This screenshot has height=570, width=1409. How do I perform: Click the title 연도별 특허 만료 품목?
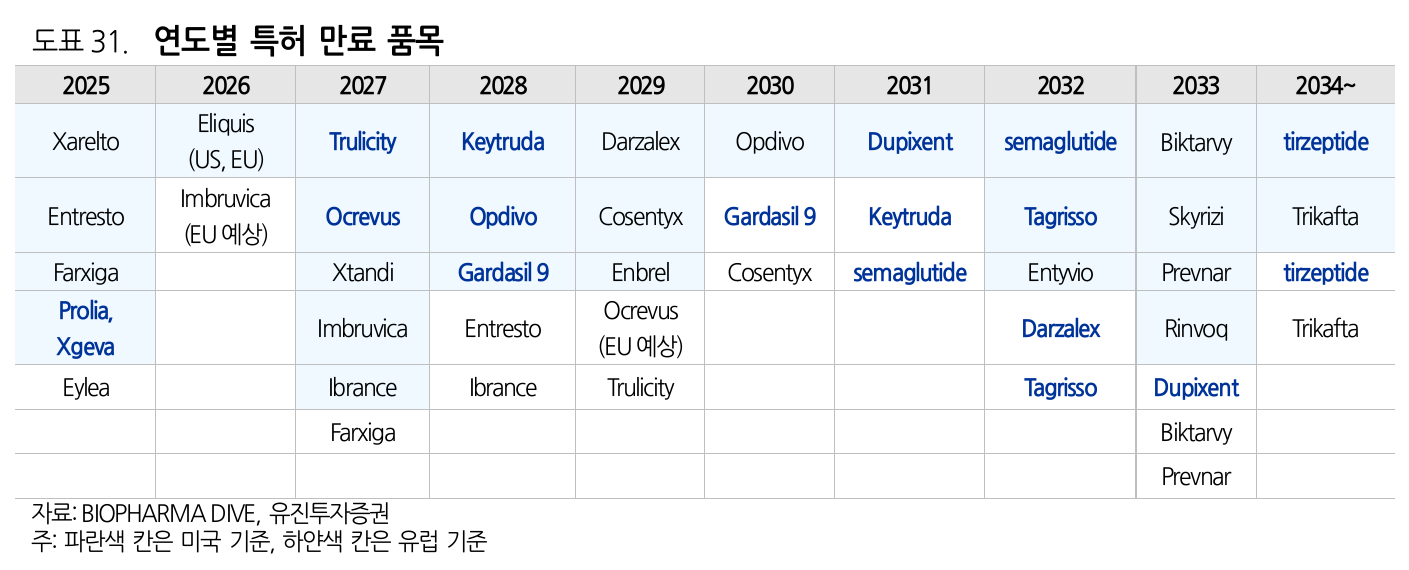pos(299,40)
